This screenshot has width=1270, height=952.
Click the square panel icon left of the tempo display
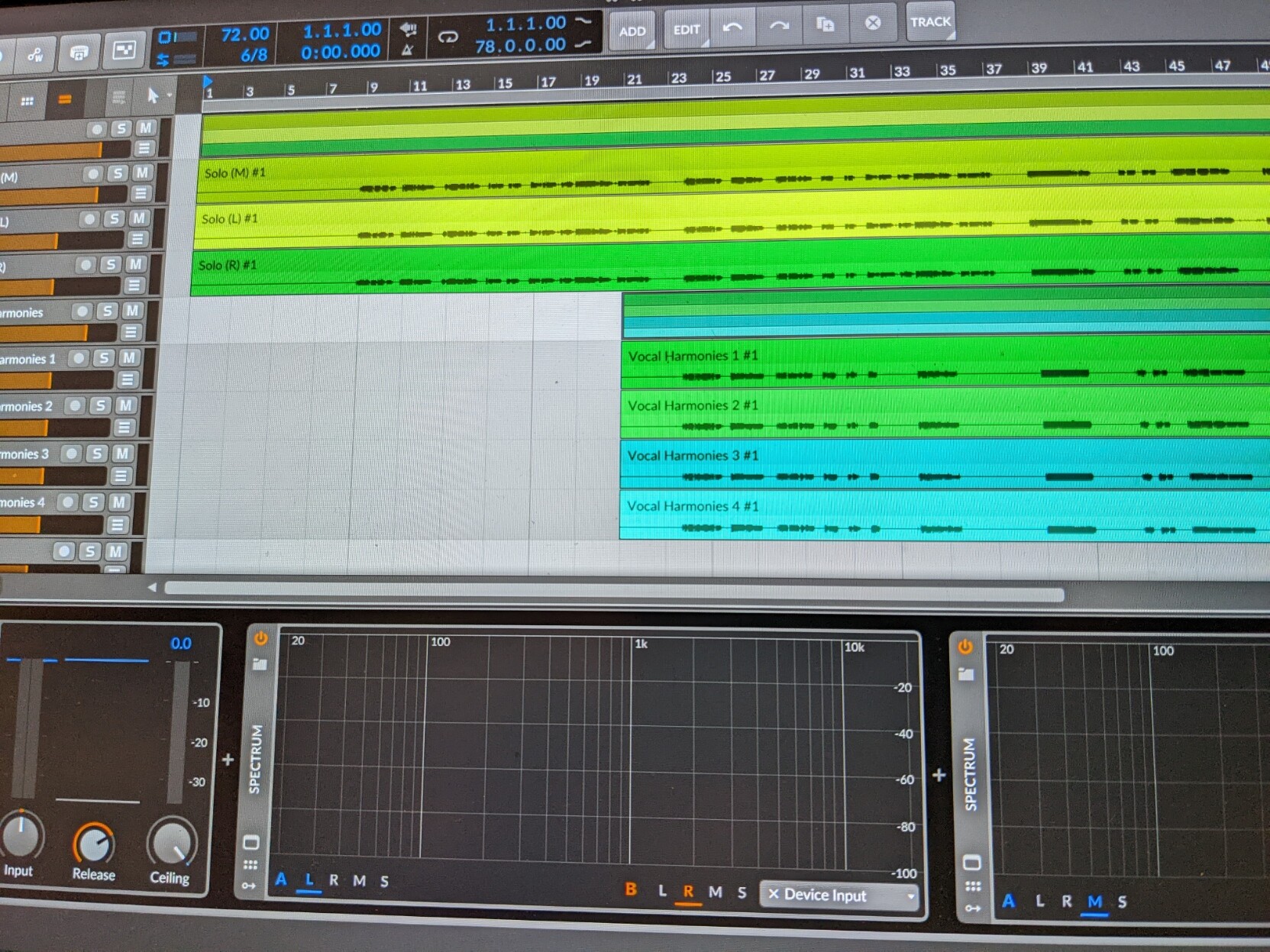[x=124, y=50]
